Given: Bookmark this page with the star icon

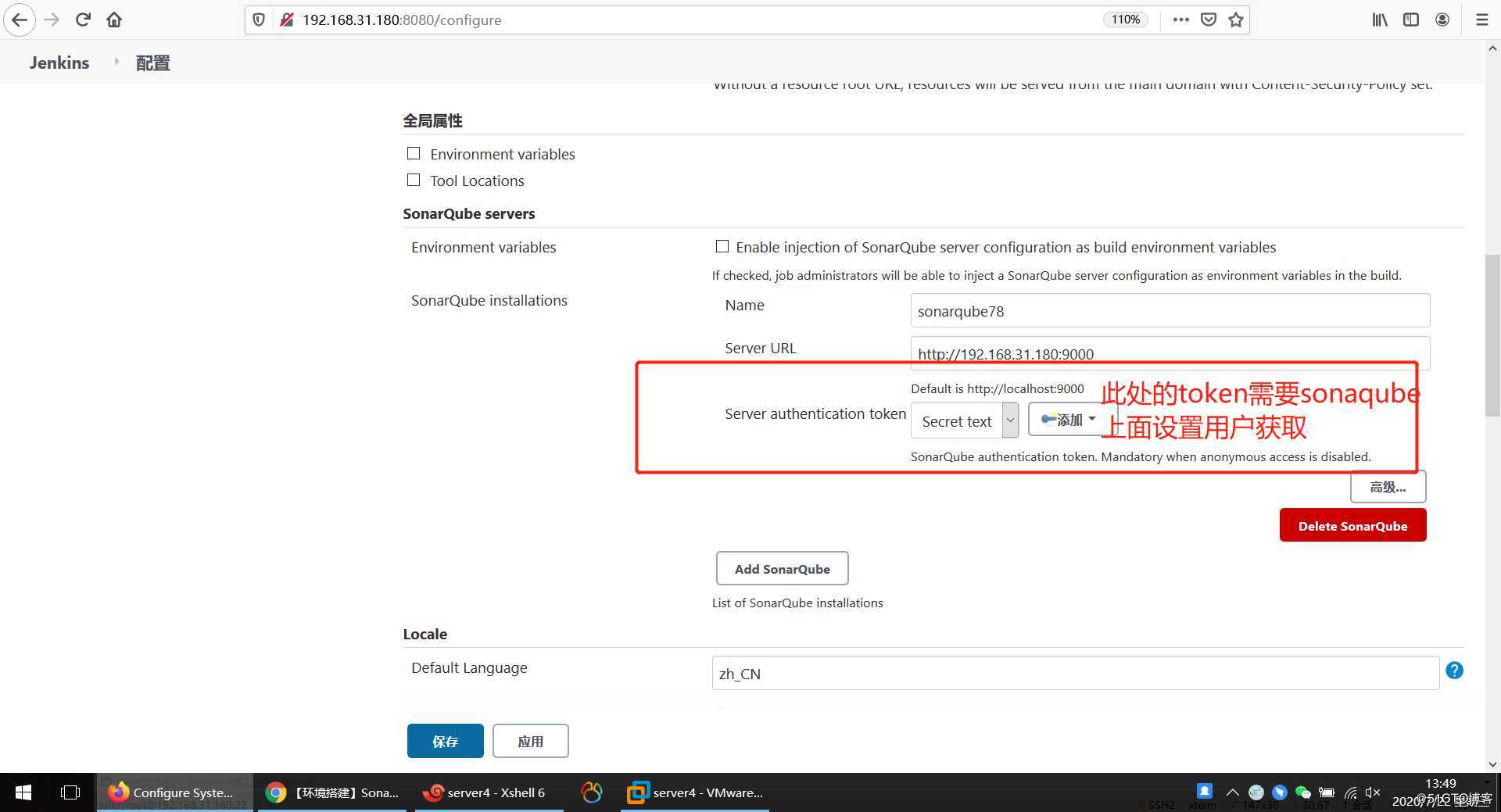Looking at the screenshot, I should tap(1236, 20).
